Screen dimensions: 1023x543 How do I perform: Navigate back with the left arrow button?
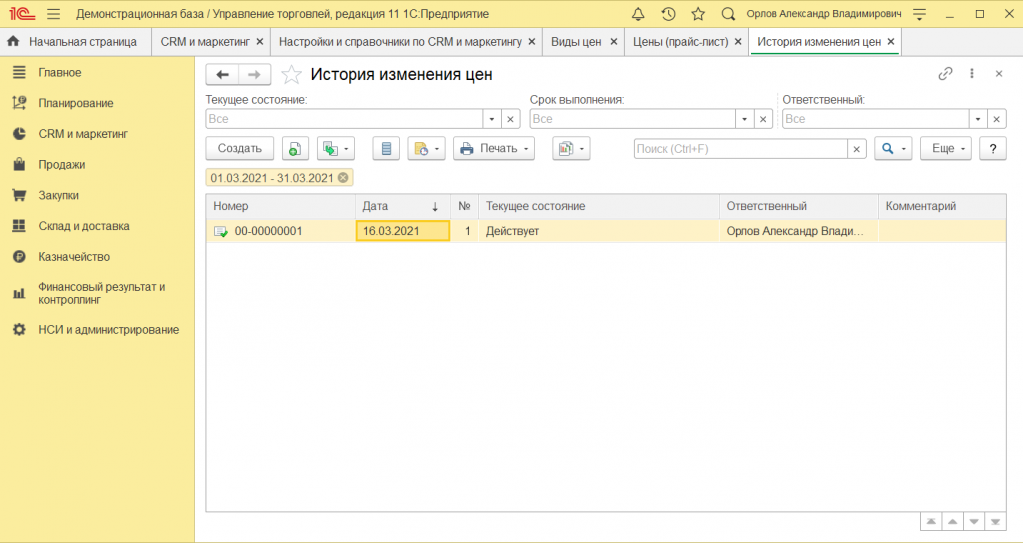click(x=222, y=74)
